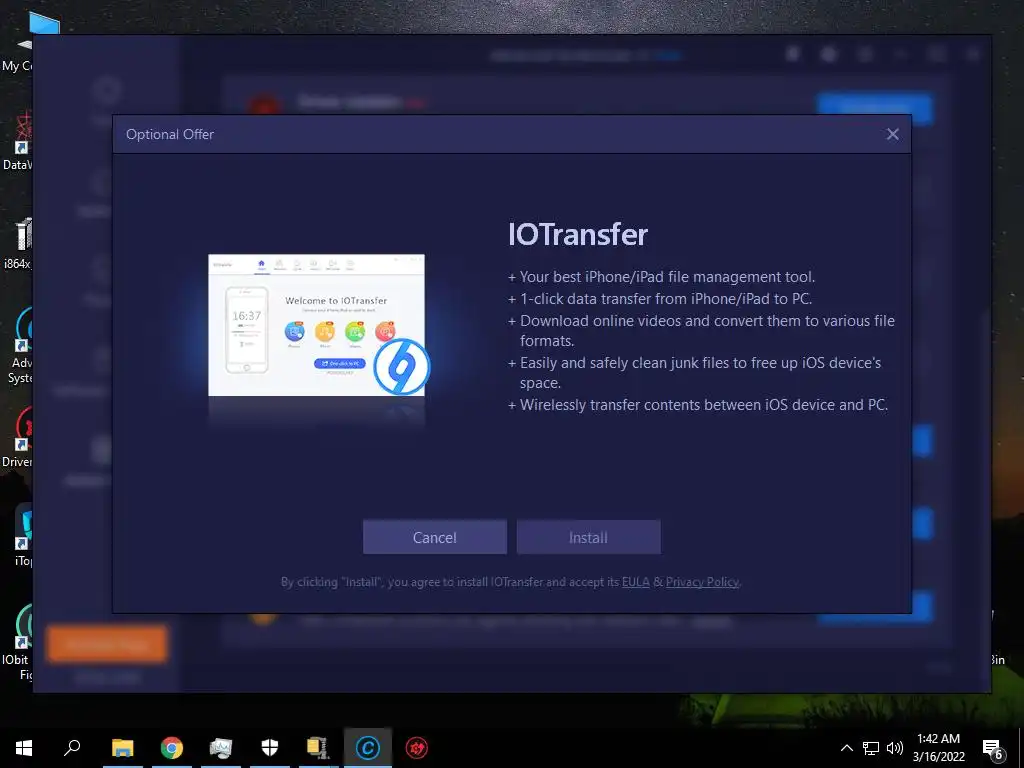Close the Optional Offer dialog
Image resolution: width=1024 pixels, height=768 pixels.
pyautogui.click(x=892, y=134)
